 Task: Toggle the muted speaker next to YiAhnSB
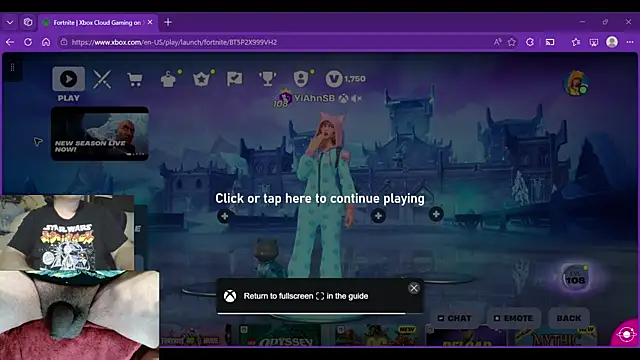pyautogui.click(x=356, y=98)
